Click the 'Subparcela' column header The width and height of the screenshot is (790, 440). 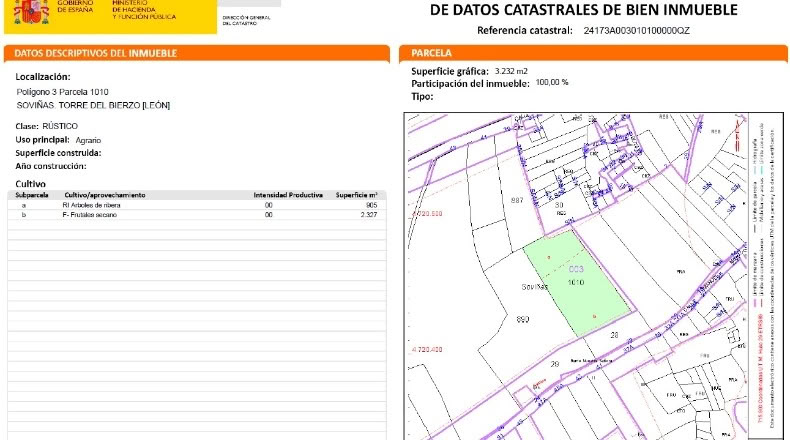pyautogui.click(x=32, y=195)
